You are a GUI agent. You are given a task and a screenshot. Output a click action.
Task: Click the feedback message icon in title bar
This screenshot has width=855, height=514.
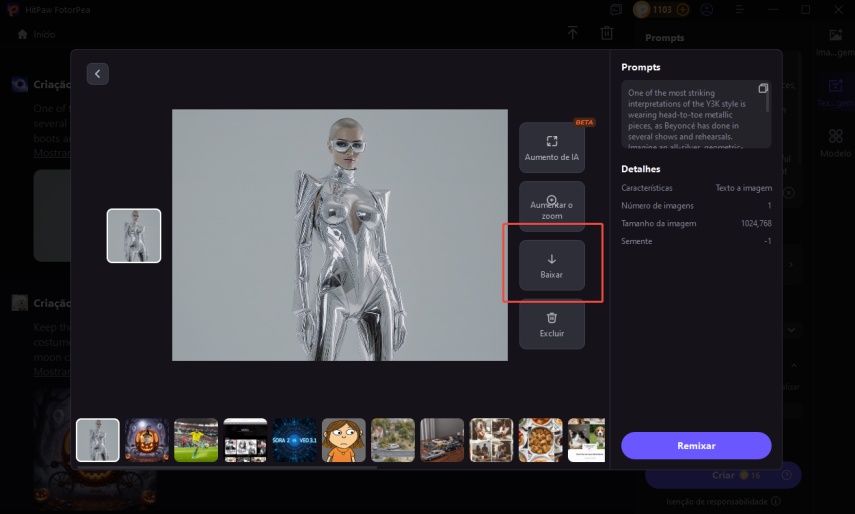[x=616, y=10]
